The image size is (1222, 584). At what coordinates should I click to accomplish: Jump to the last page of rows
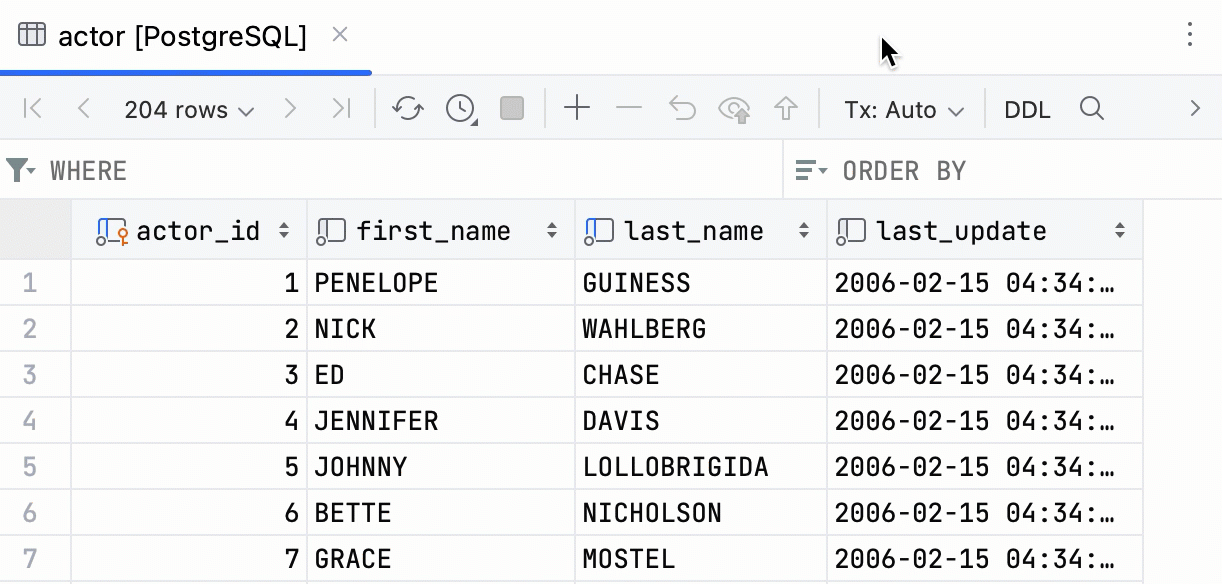[x=341, y=109]
